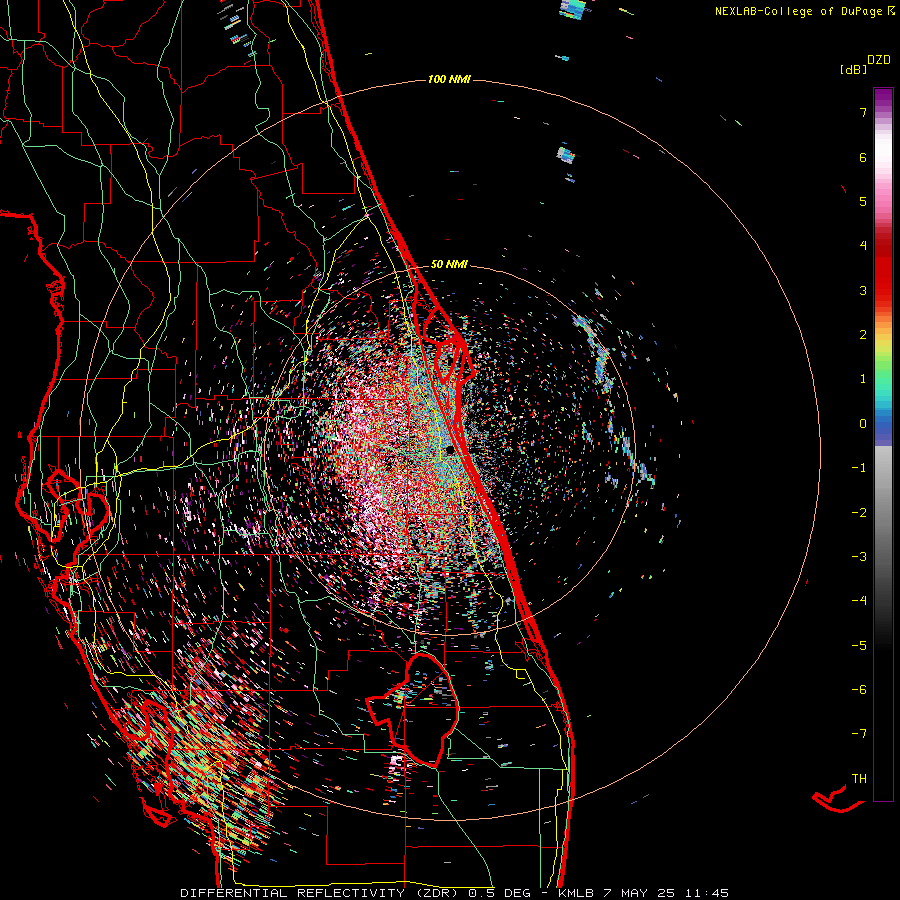
Task: Click the black radar site dot
Action: 450,451
